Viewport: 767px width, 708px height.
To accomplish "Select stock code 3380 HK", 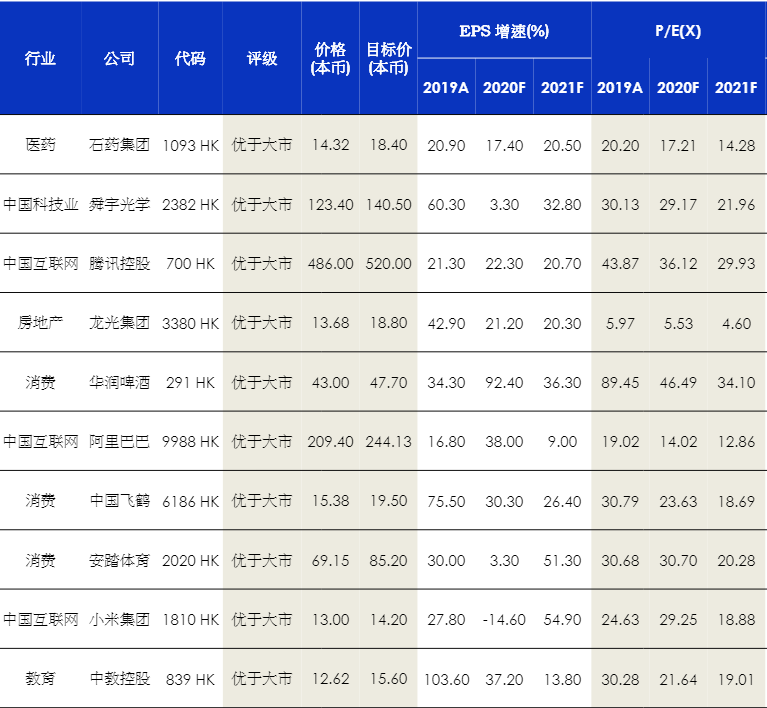I will [190, 323].
